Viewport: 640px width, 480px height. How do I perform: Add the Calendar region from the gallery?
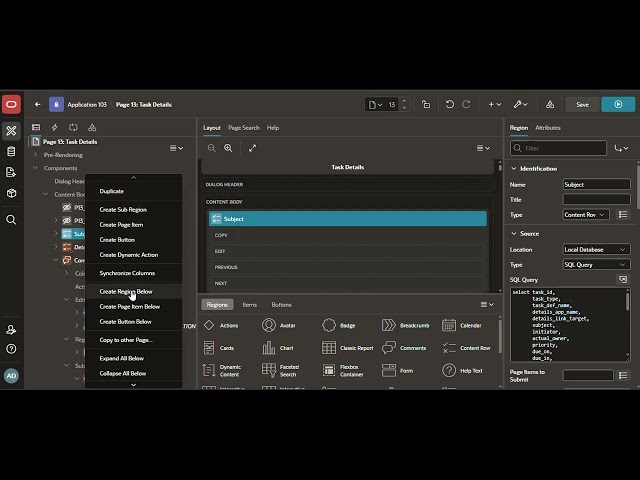tap(462, 325)
